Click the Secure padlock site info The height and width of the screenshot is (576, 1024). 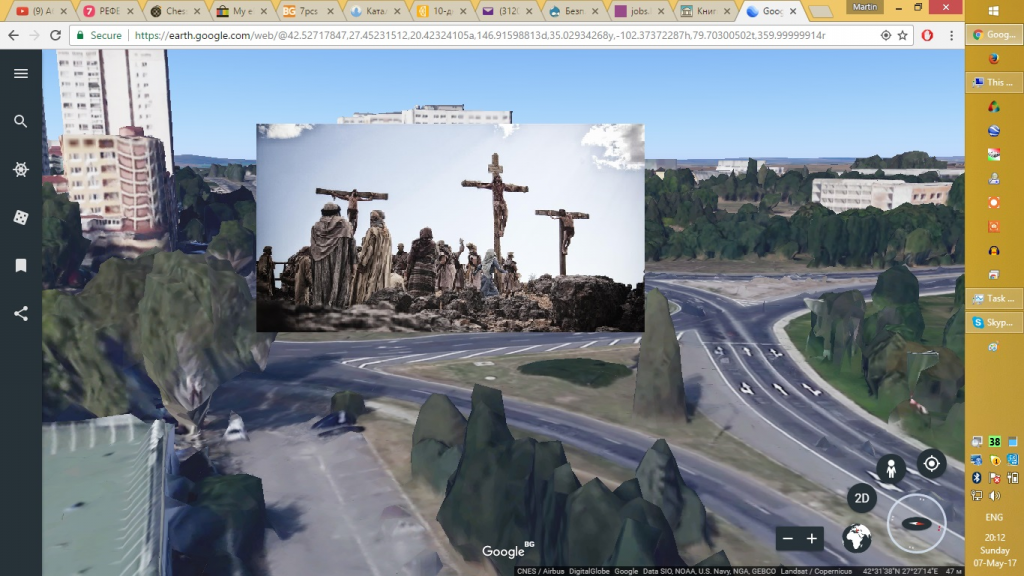tap(99, 35)
